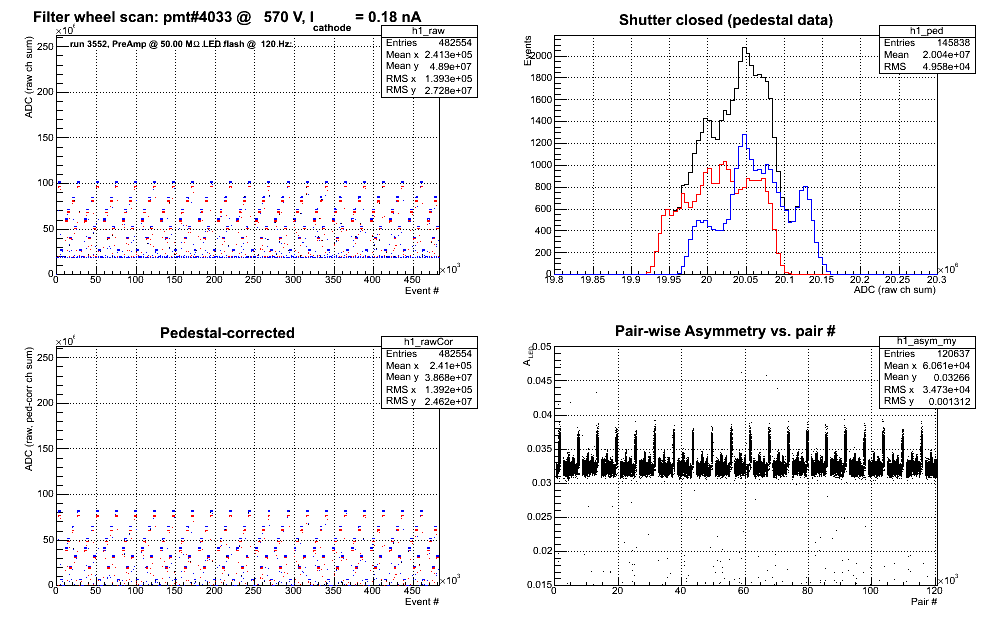Select the "0.035" tick label on the asymmetry axis
Viewport: 996px width, 622px height.
[539, 449]
